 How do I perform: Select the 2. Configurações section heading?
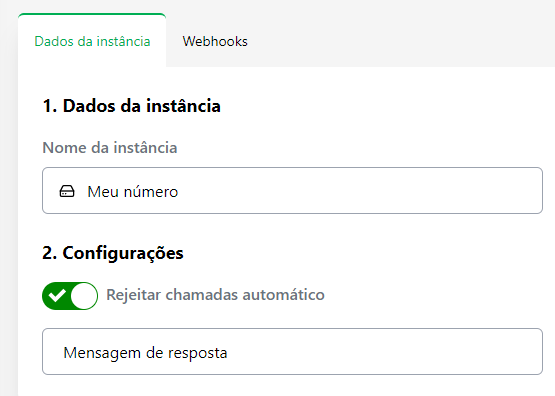point(113,253)
